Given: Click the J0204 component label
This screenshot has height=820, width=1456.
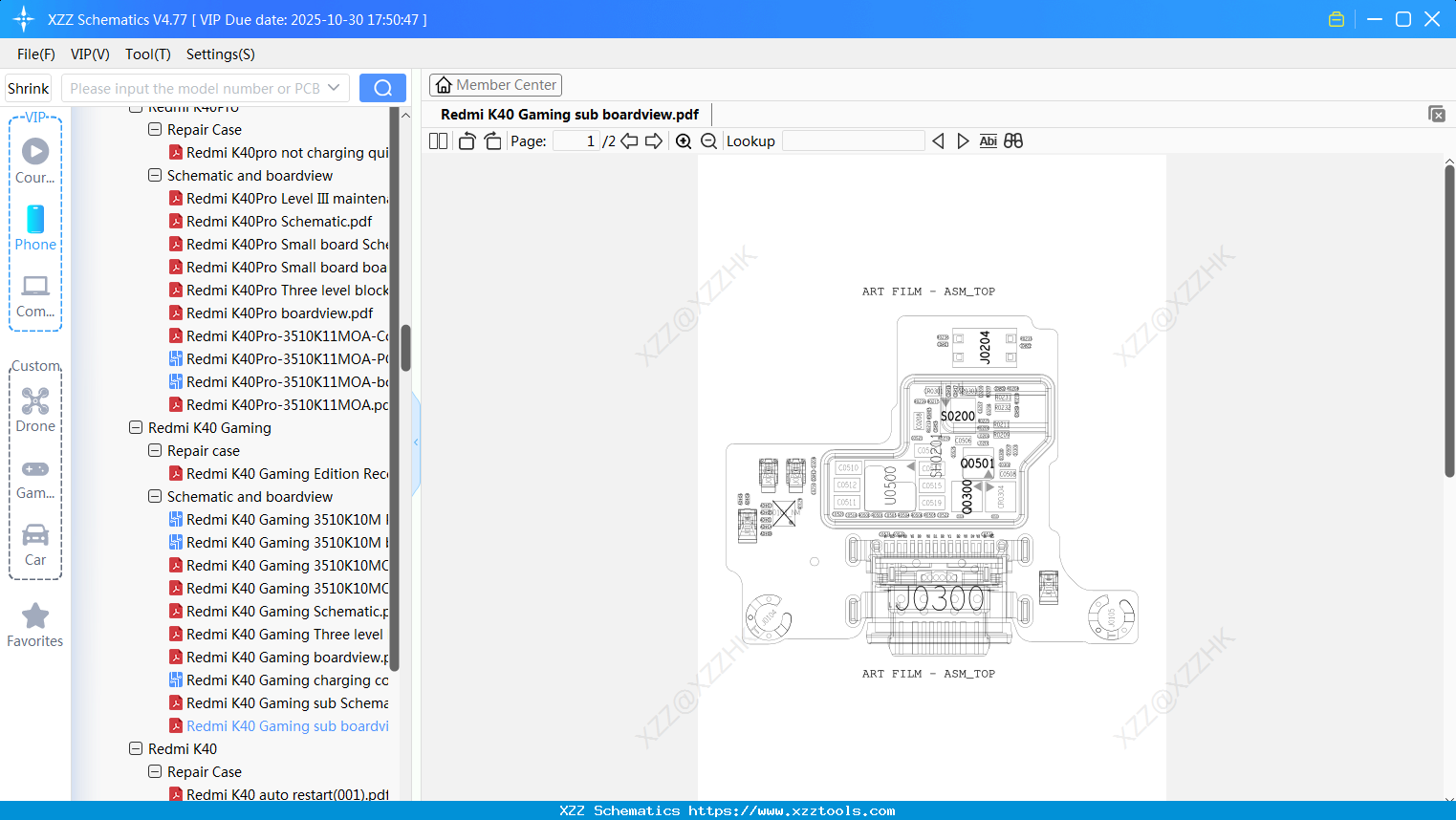Looking at the screenshot, I should pyautogui.click(x=985, y=347).
